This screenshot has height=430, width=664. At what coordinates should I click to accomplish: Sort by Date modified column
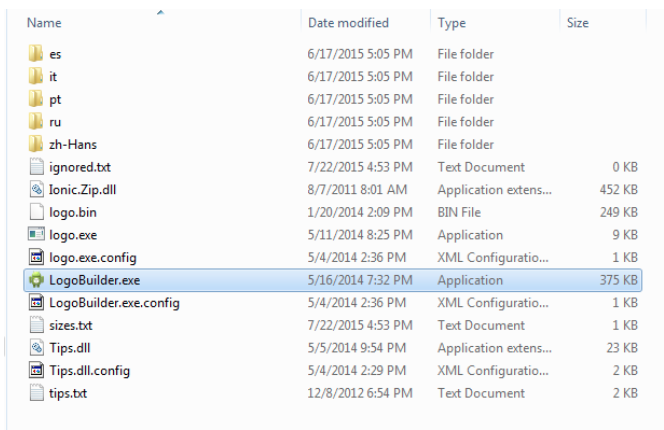347,21
